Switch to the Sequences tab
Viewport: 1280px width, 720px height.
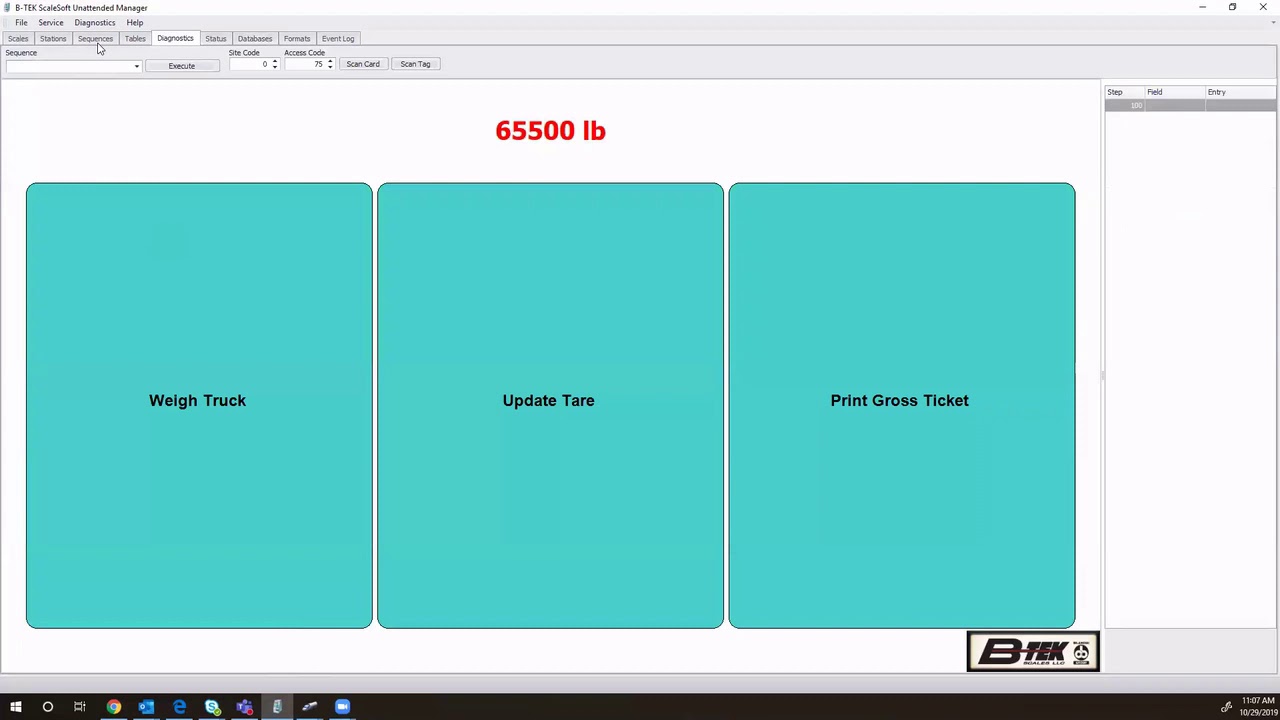95,39
